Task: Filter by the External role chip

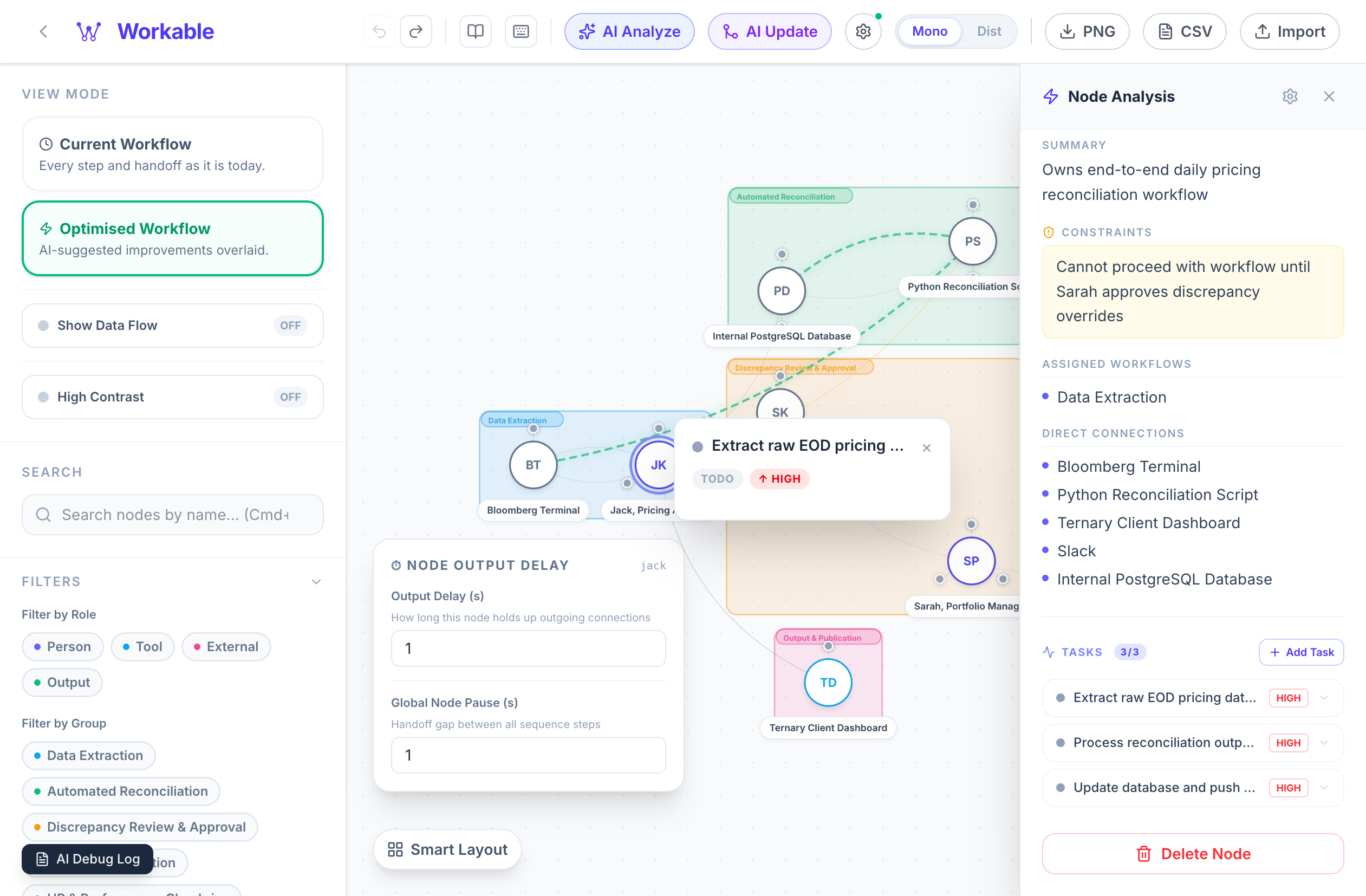Action: tap(226, 647)
